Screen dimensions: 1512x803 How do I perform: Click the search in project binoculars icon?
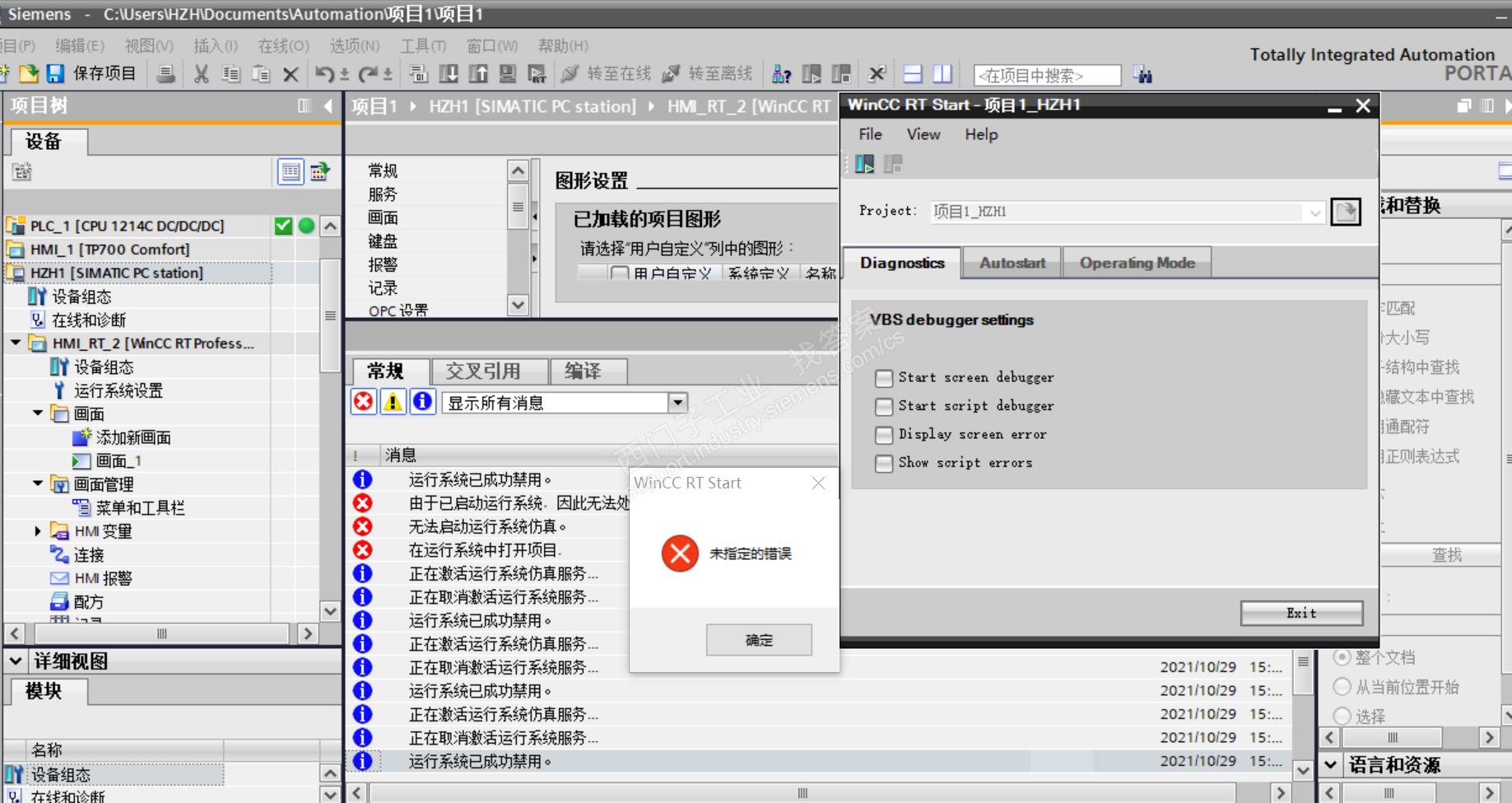pos(1142,75)
